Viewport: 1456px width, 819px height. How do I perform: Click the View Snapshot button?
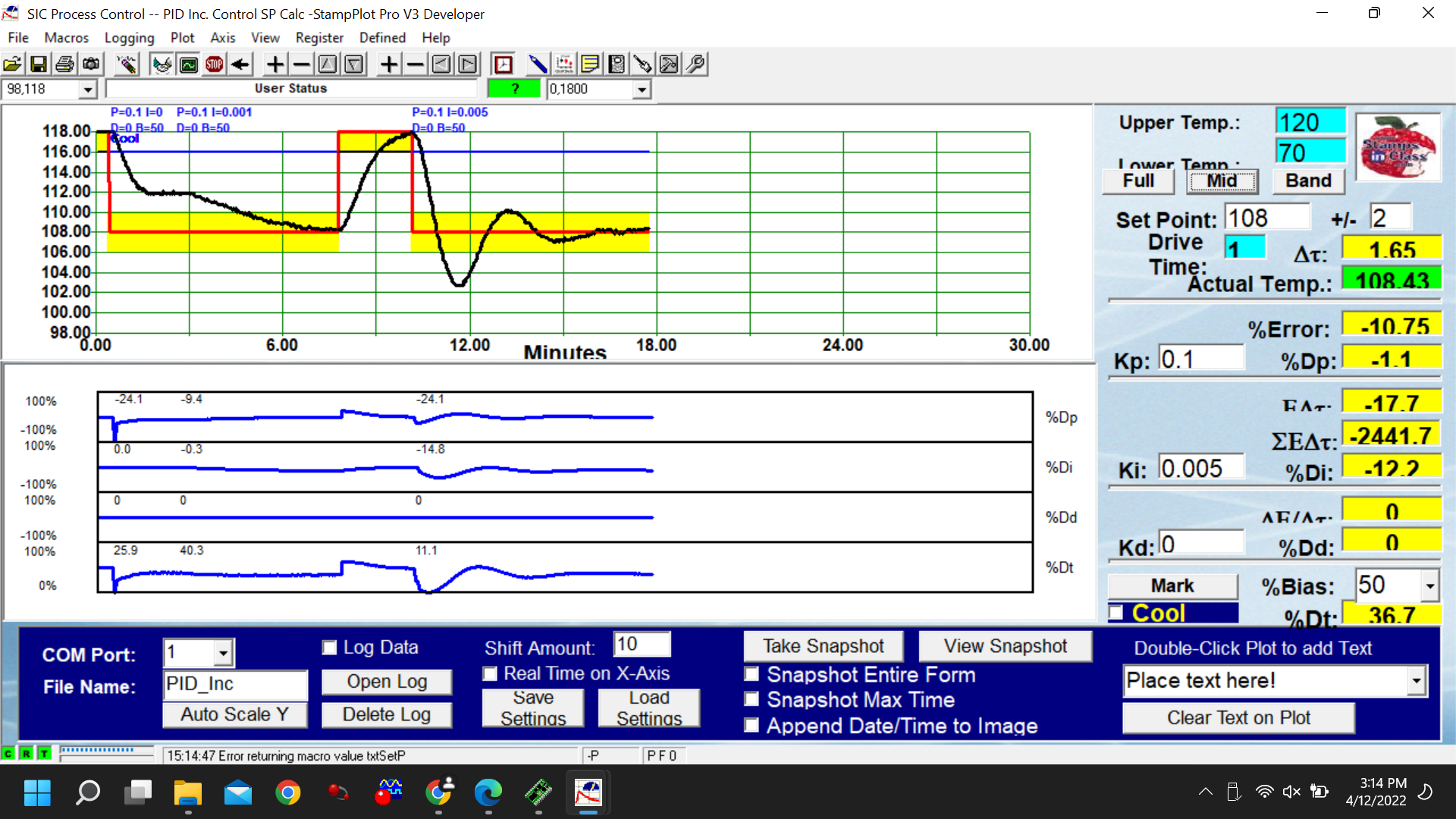(1006, 646)
